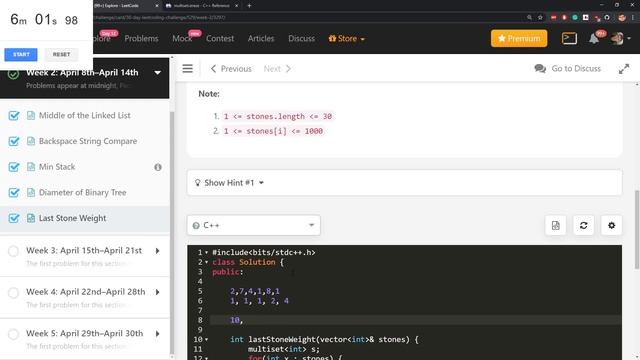Screen dimensions: 640x360
Task: Click the sidebar list vertical scrollbar
Action: click(172, 233)
